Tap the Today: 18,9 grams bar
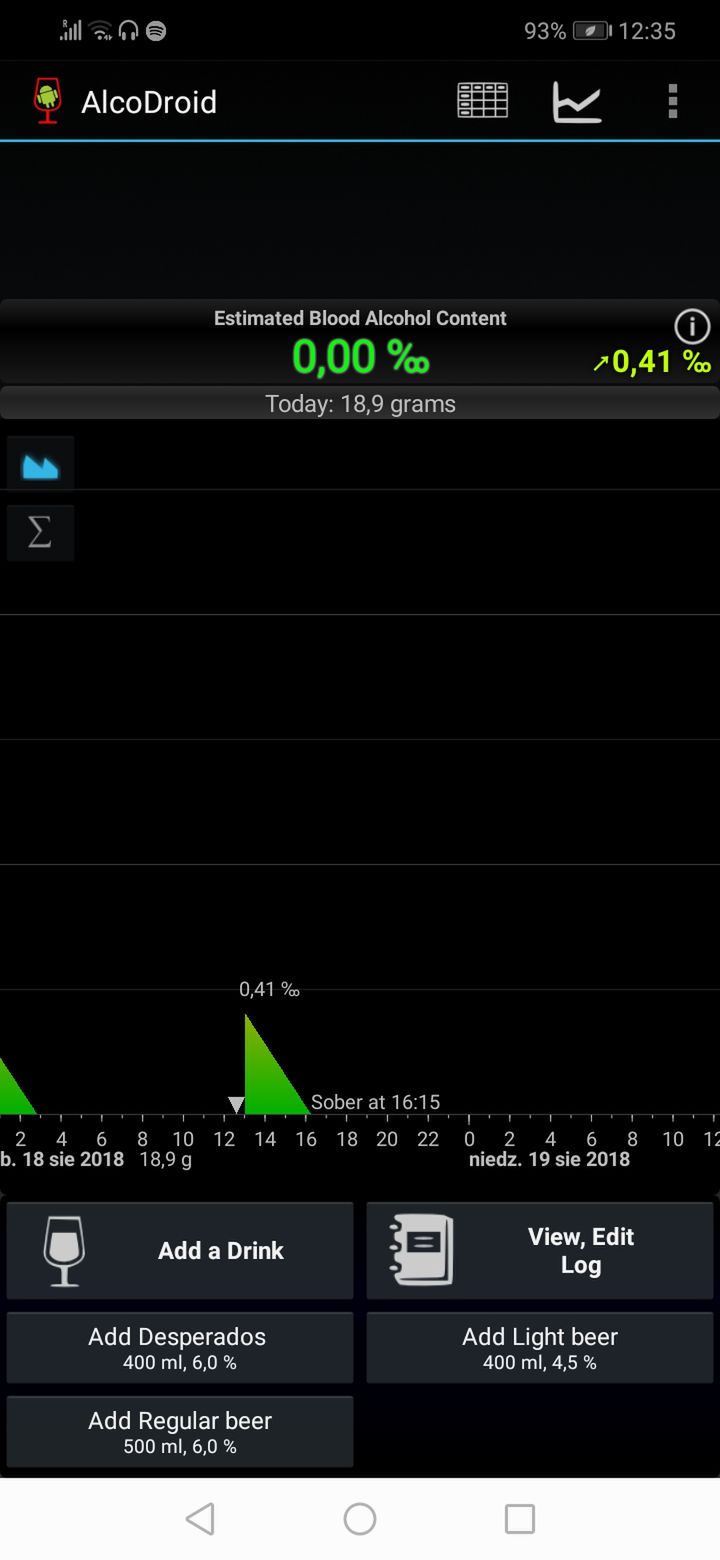 [360, 403]
